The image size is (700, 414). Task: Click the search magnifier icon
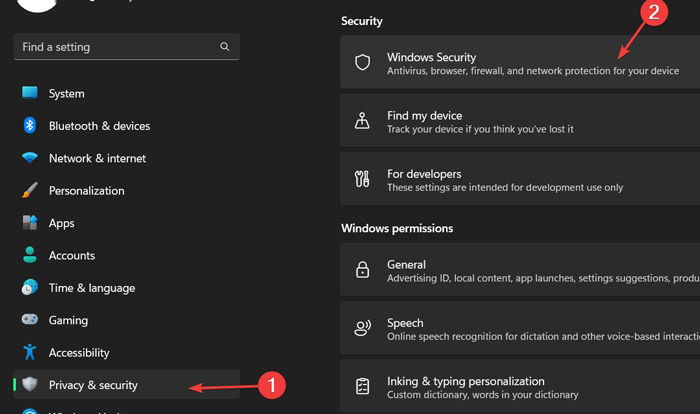(x=225, y=46)
